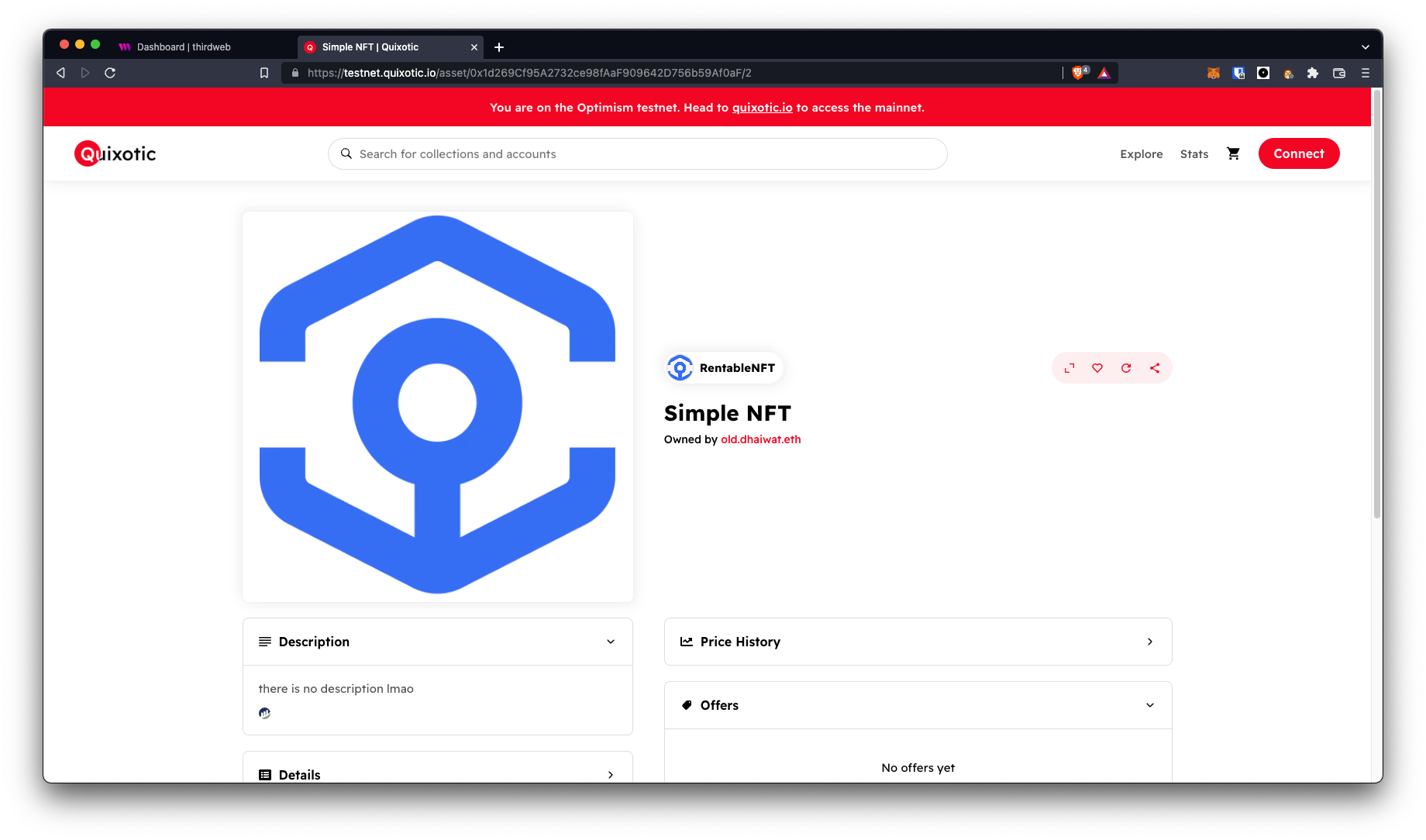Collapse the Offers section

click(x=1149, y=705)
